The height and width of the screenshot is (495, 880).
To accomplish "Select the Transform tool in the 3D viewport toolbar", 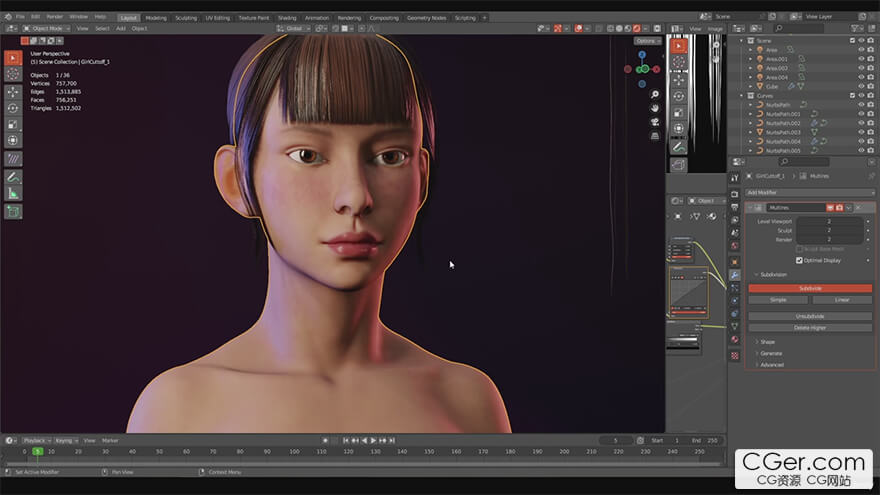I will 13,140.
